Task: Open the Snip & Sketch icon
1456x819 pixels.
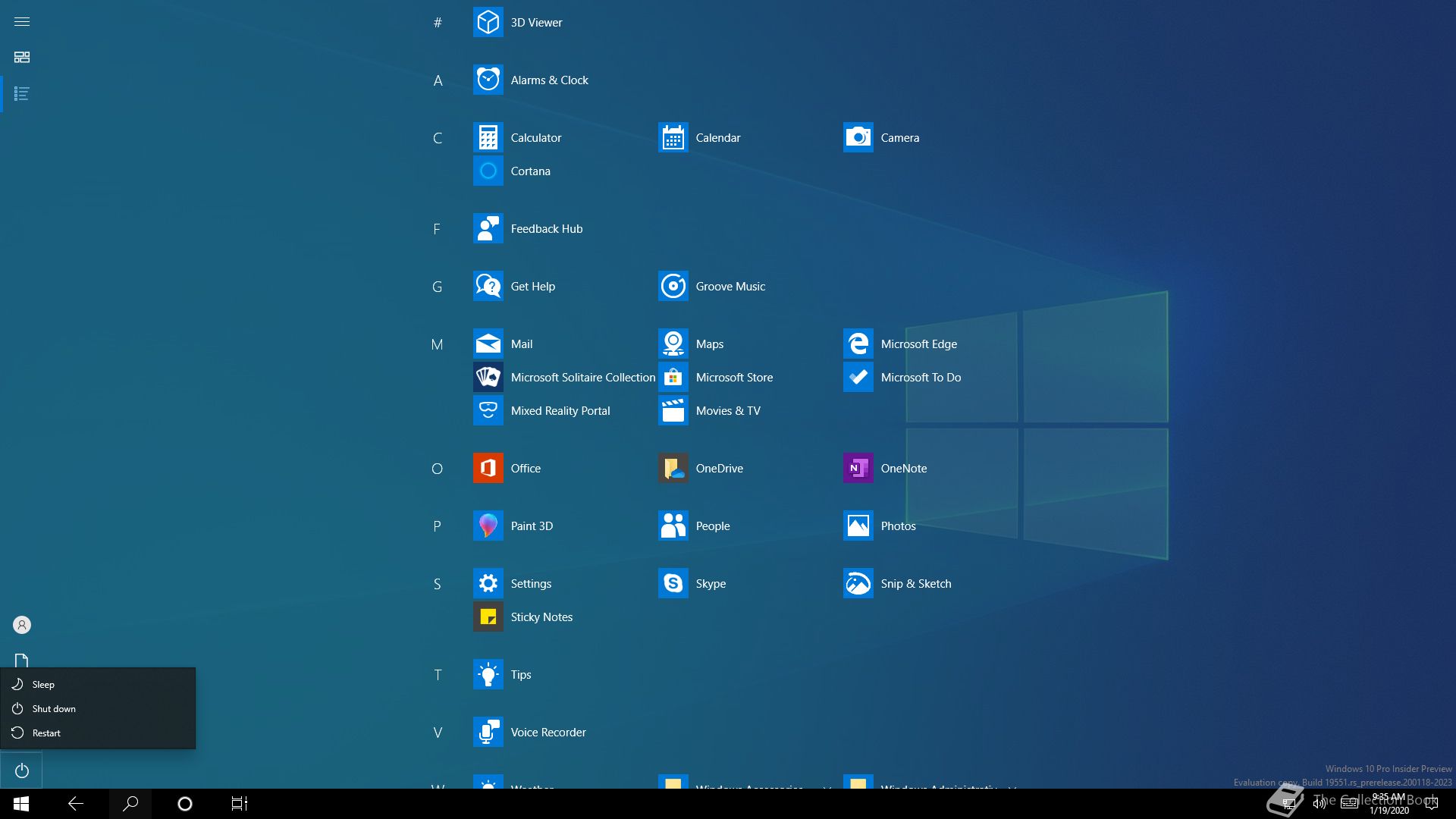Action: 858,584
